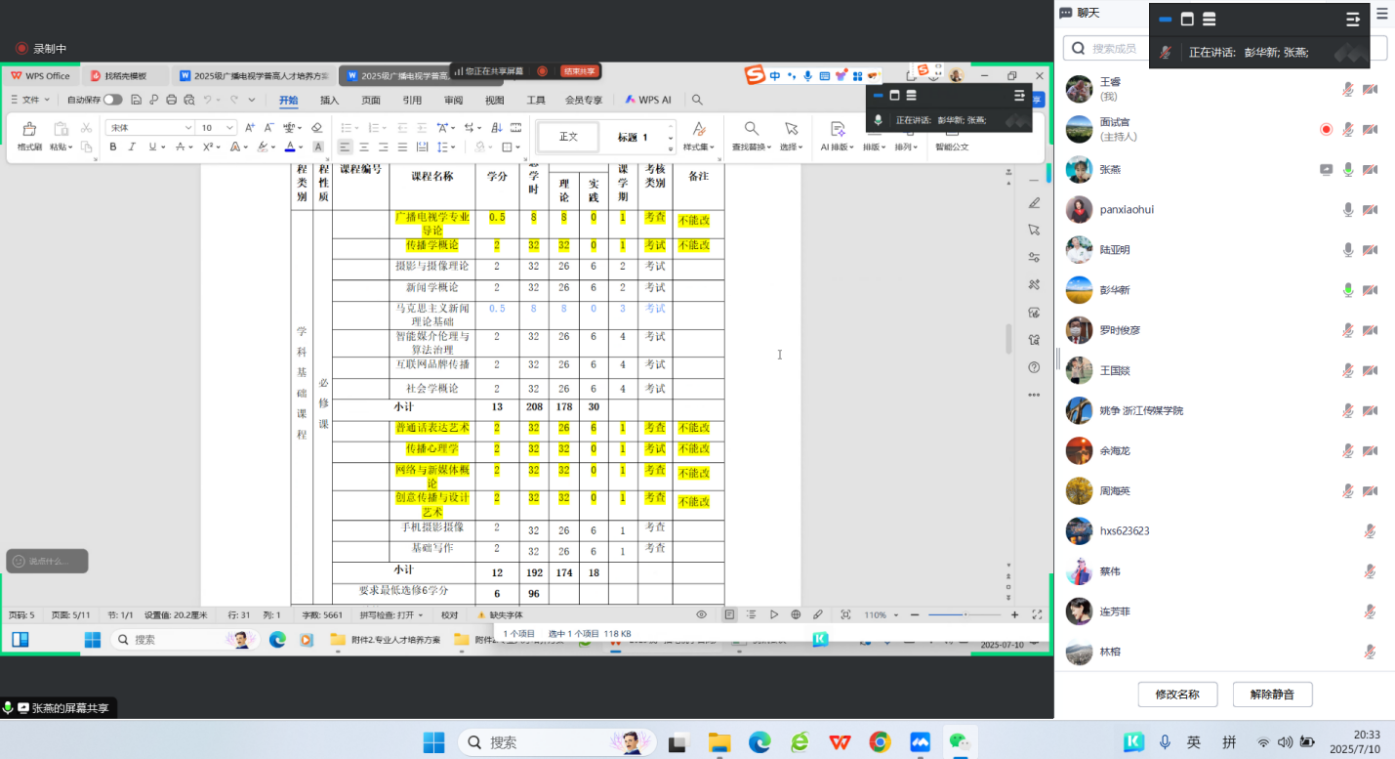Open the font size dropdown showing 10
The width and height of the screenshot is (1395, 759).
[217, 128]
